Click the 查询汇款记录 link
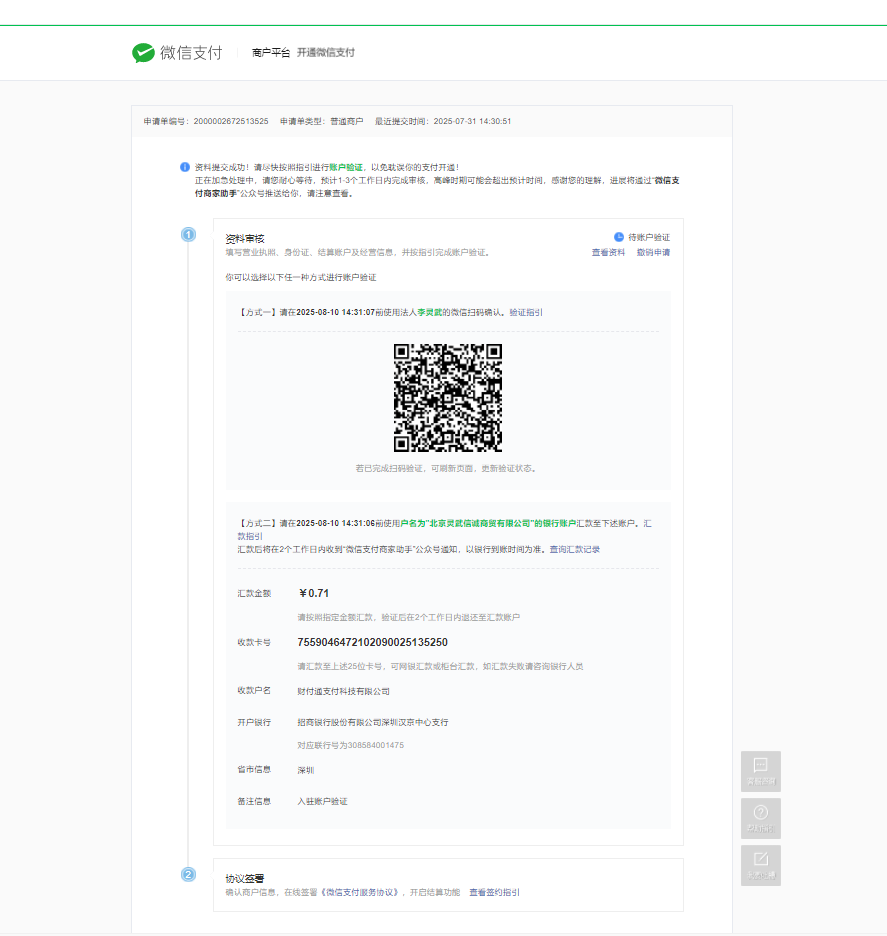The height and width of the screenshot is (936, 887). [575, 549]
